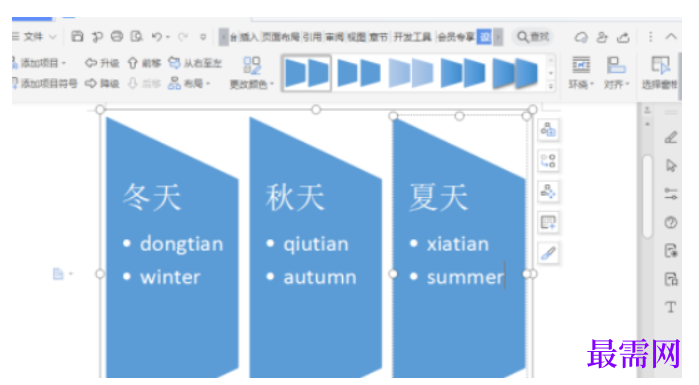Image resolution: width=699 pixels, height=385 pixels.
Task: Click the floating table-style icon beside SmartArt
Action: click(x=548, y=222)
